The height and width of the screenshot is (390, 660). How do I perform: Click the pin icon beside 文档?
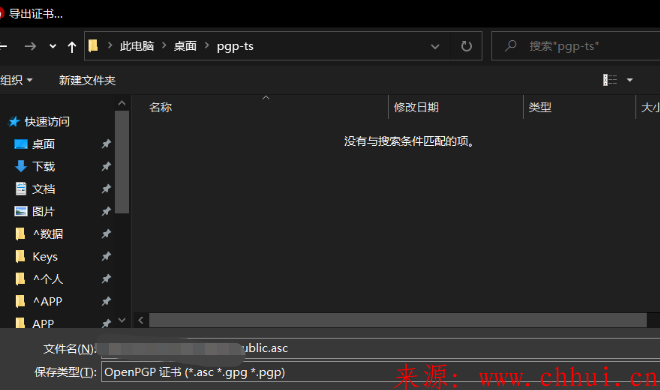[106, 189]
